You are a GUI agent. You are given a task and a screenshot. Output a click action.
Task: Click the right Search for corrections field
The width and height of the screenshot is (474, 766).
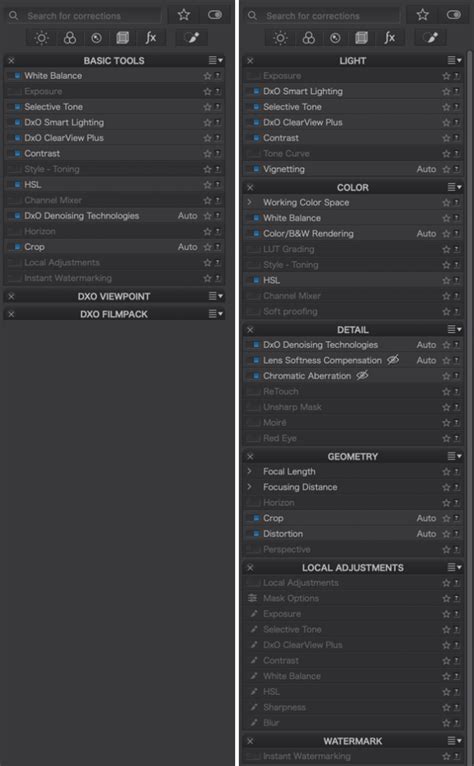tap(322, 16)
